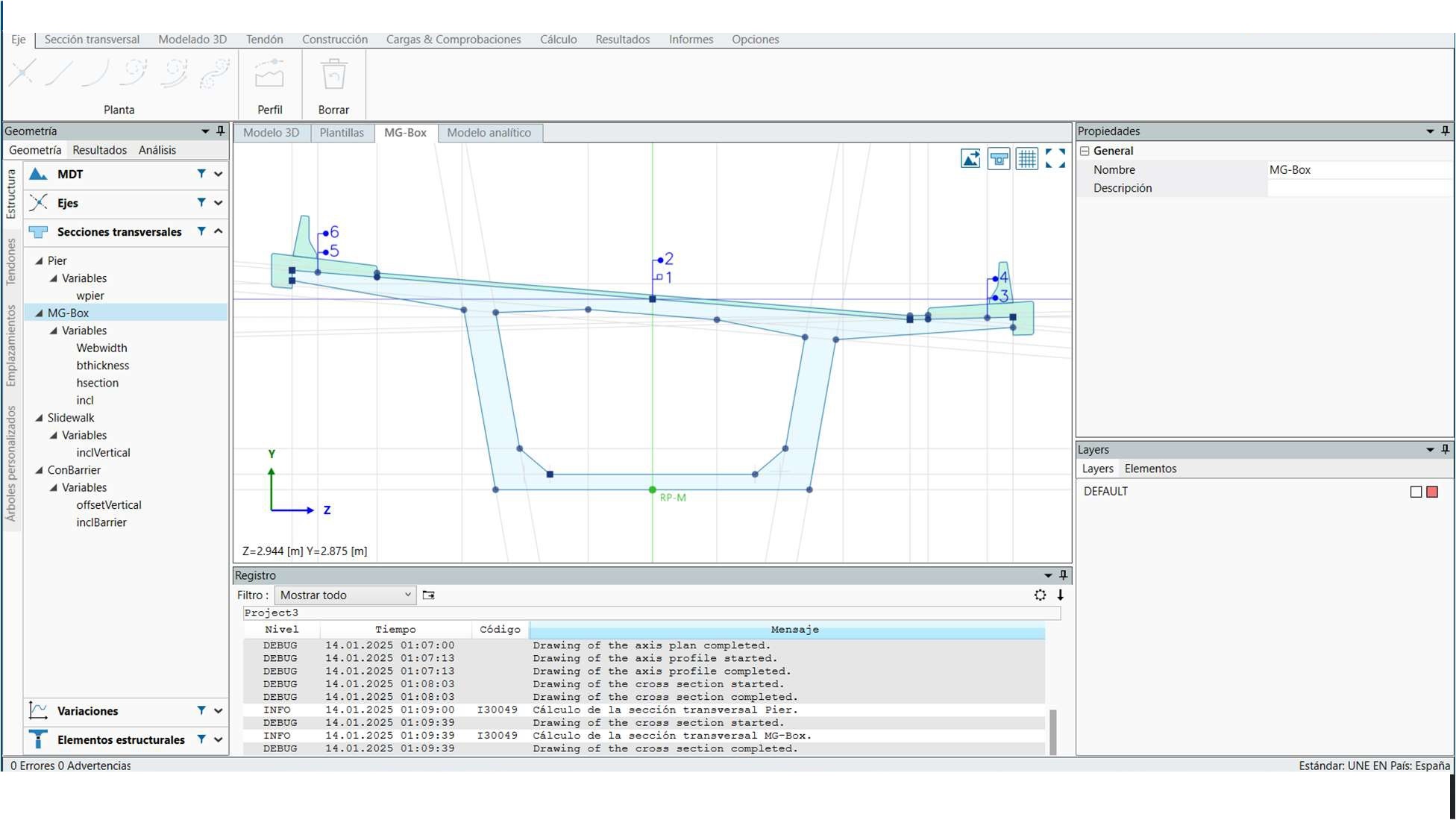Switch to the Modelo analítico tab

tap(489, 133)
